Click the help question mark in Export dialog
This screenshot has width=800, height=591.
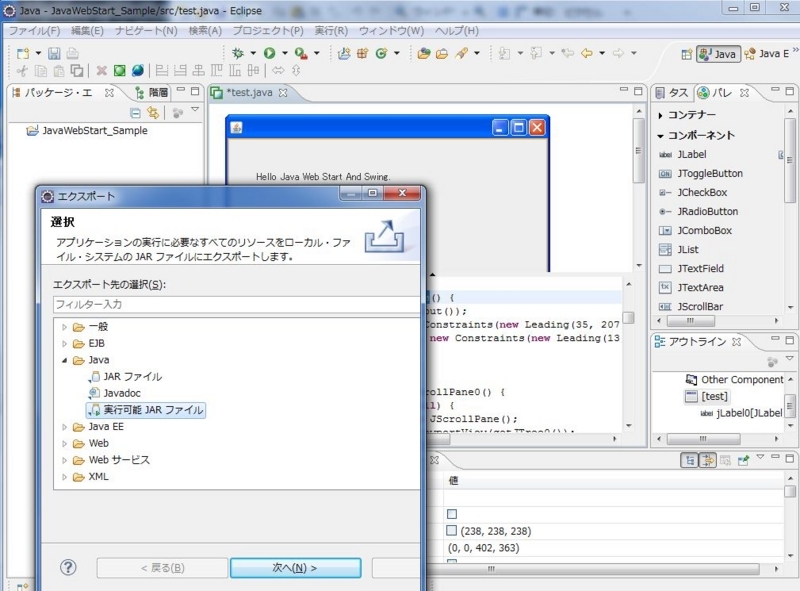pyautogui.click(x=68, y=567)
